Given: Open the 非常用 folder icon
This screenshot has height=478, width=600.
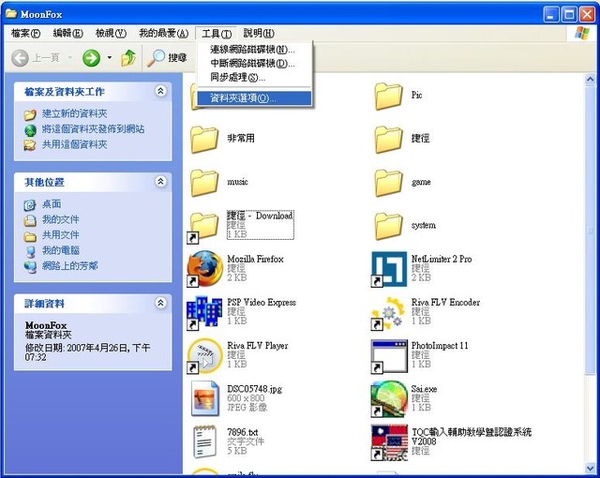Looking at the screenshot, I should tap(204, 139).
